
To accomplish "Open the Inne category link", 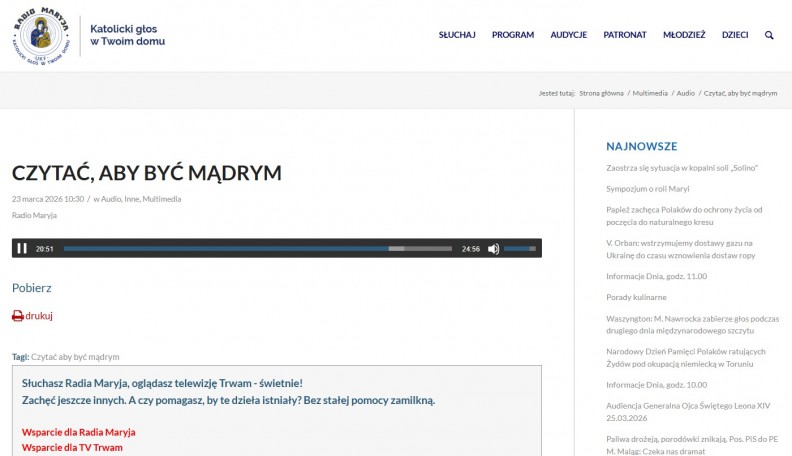I will click(x=131, y=199).
